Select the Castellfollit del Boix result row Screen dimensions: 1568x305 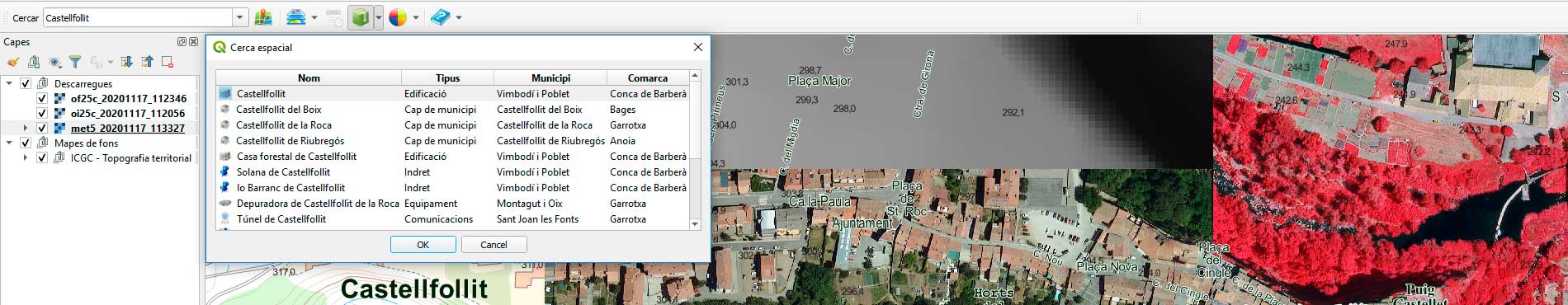tap(452, 110)
